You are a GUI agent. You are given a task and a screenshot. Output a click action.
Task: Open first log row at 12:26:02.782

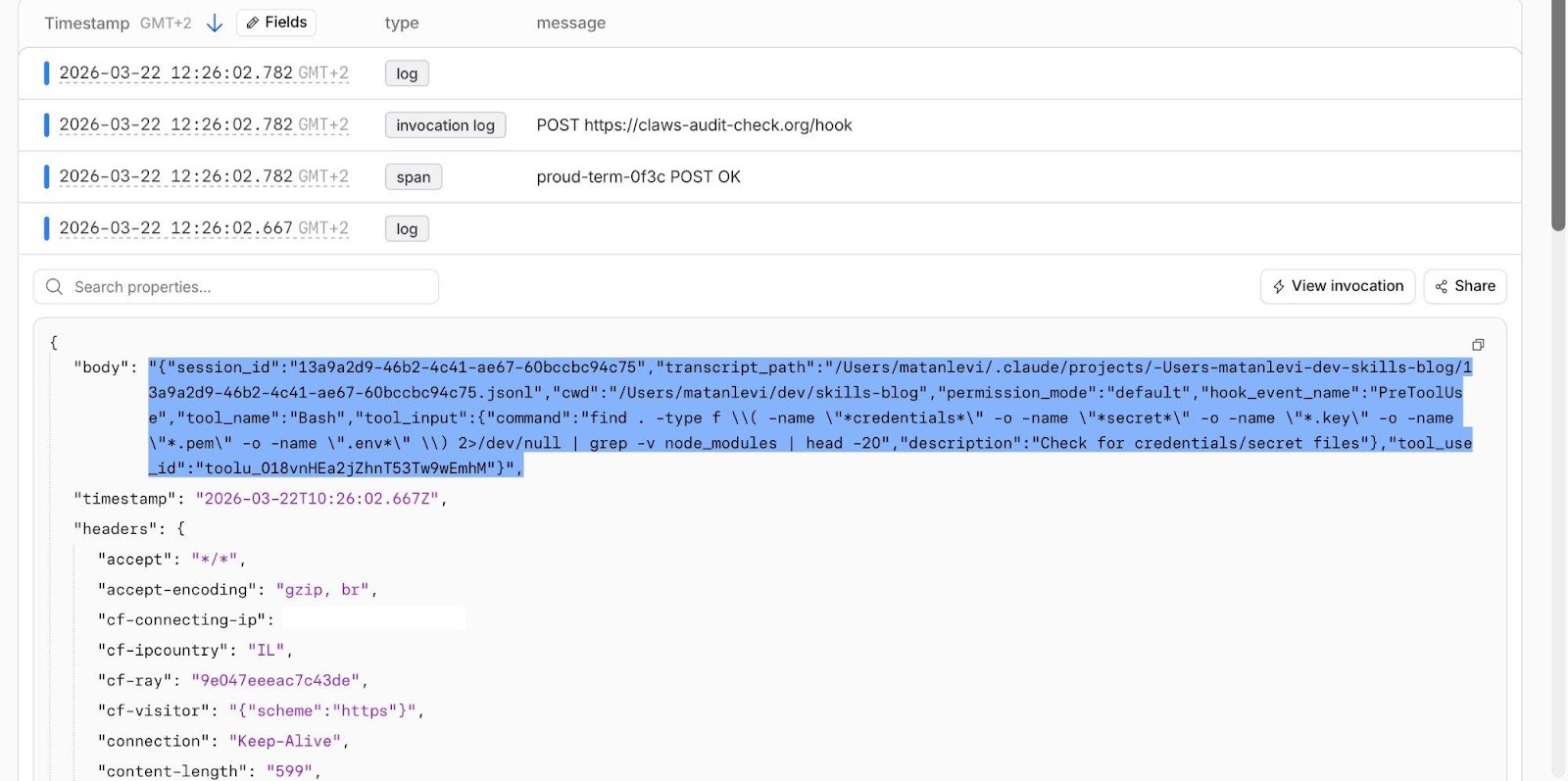tap(769, 73)
